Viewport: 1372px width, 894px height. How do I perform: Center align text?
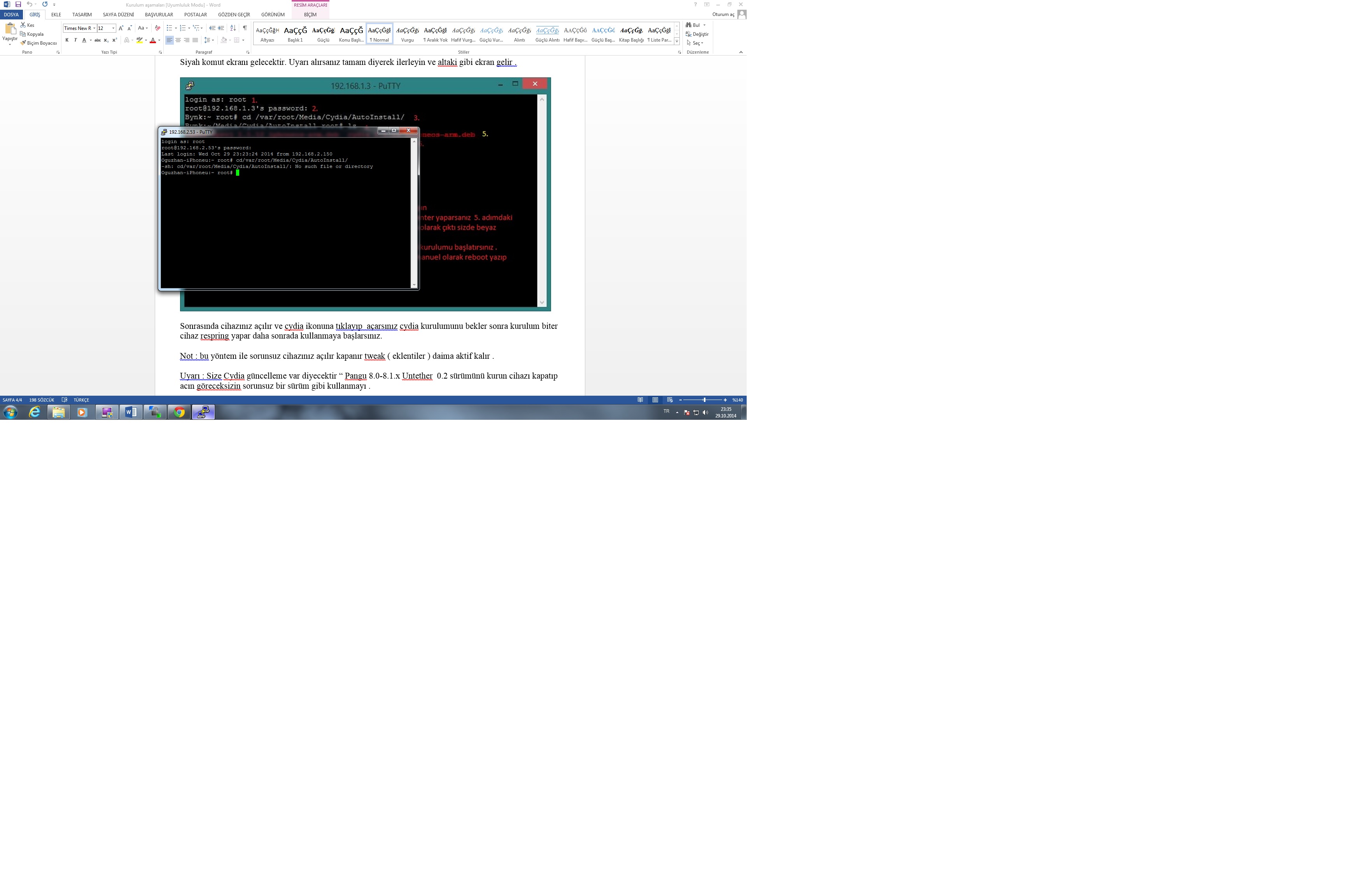click(178, 40)
